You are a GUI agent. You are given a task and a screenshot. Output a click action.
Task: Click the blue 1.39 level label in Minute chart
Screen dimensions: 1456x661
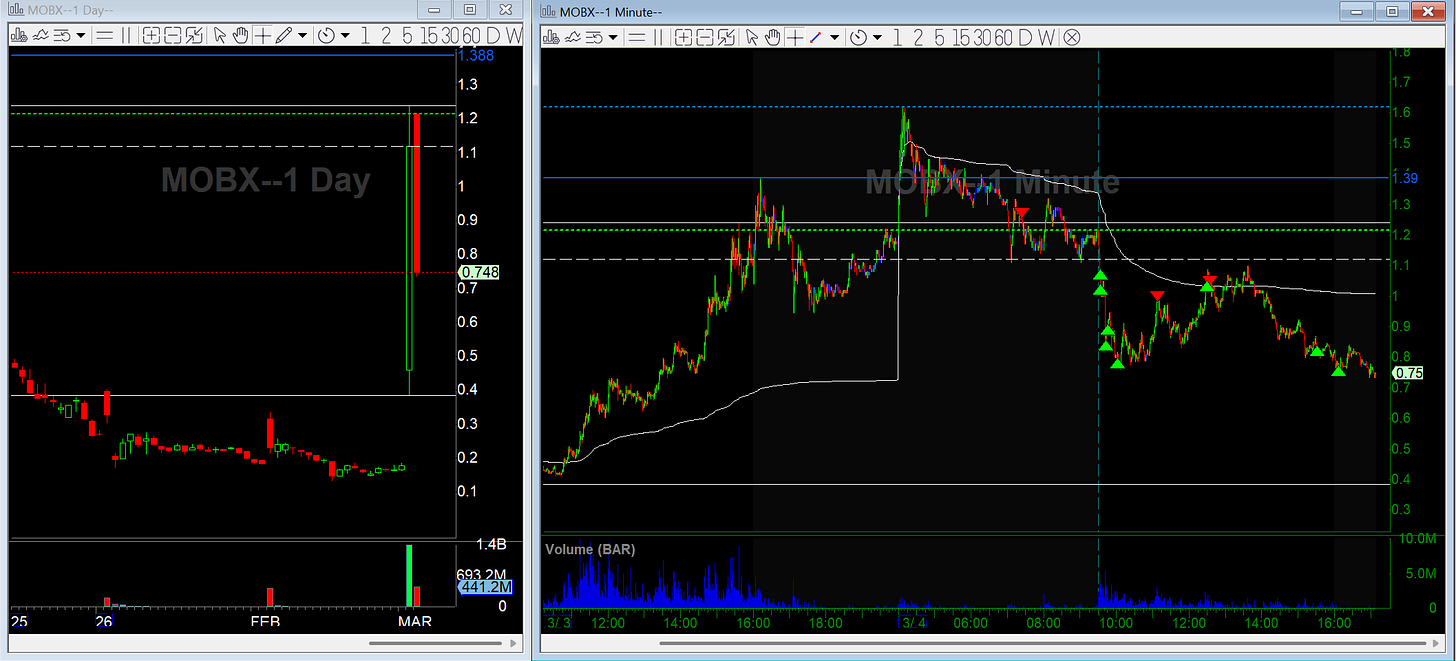1405,177
